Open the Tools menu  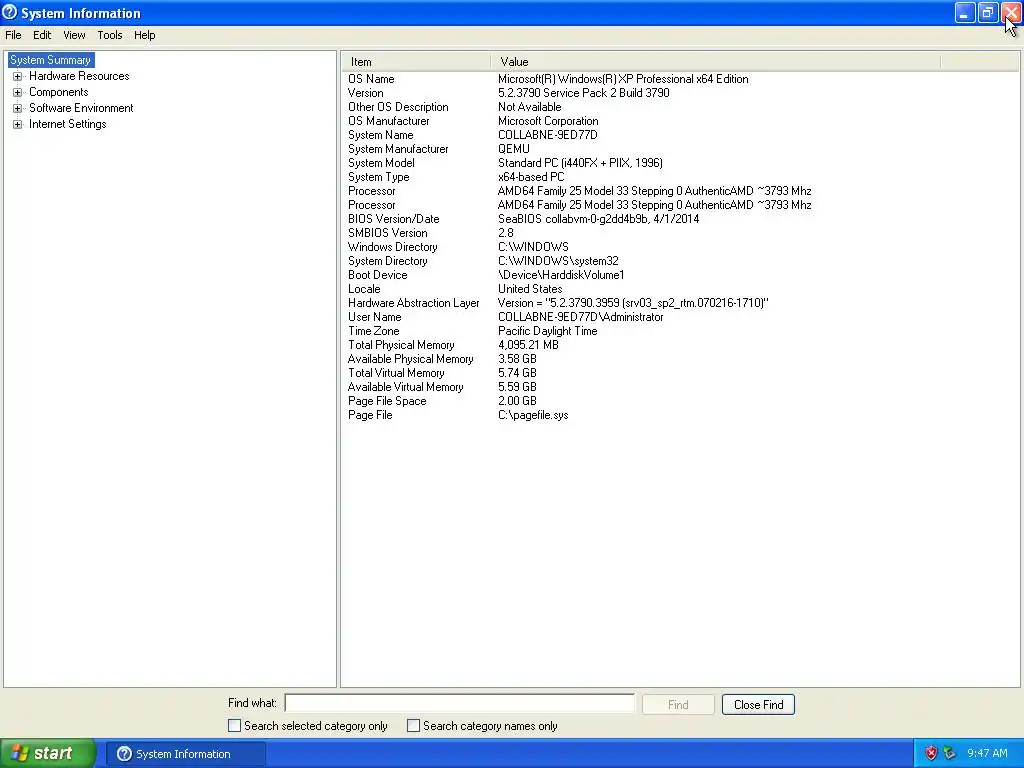(110, 35)
